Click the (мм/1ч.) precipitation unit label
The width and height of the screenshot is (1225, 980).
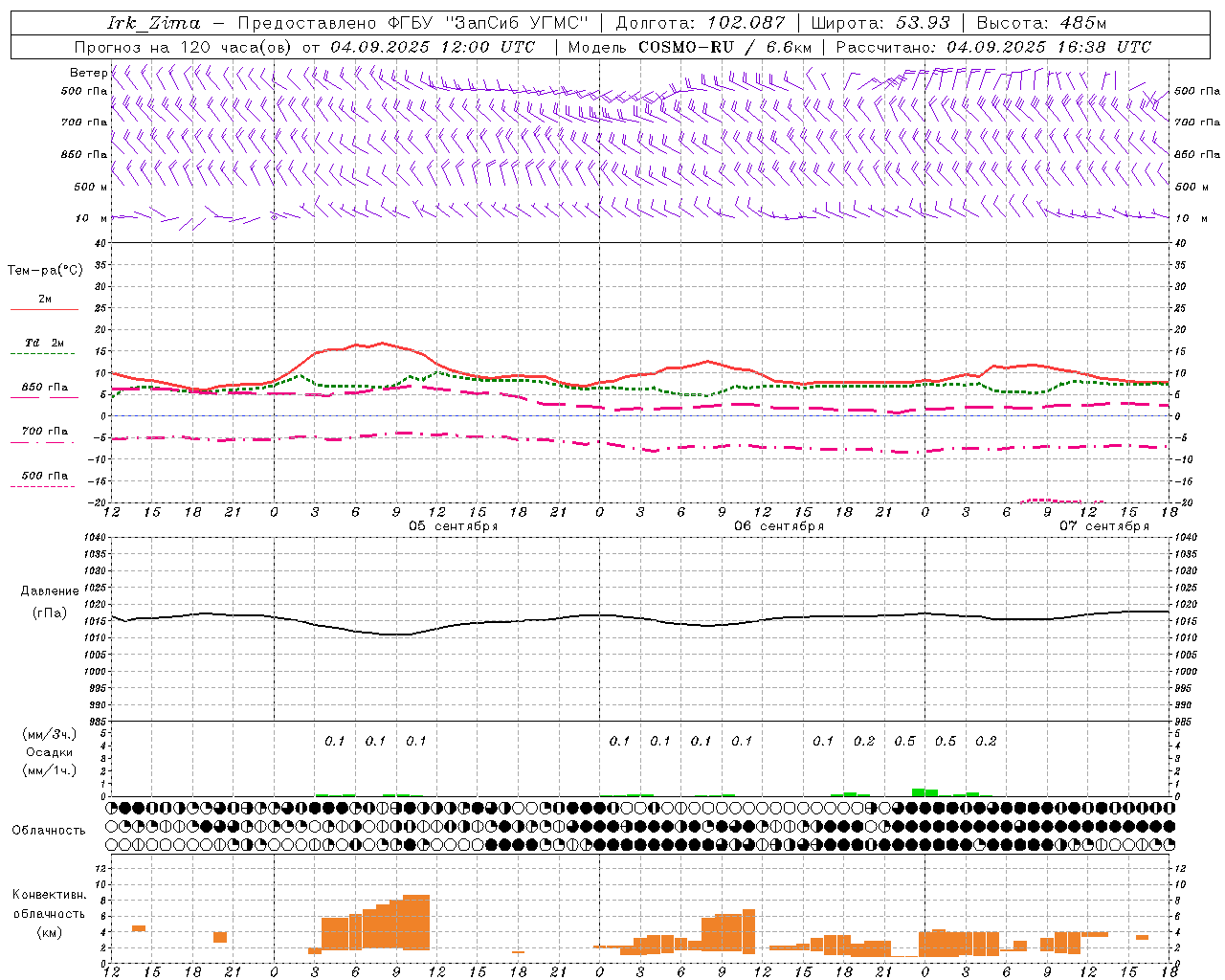coord(50,770)
